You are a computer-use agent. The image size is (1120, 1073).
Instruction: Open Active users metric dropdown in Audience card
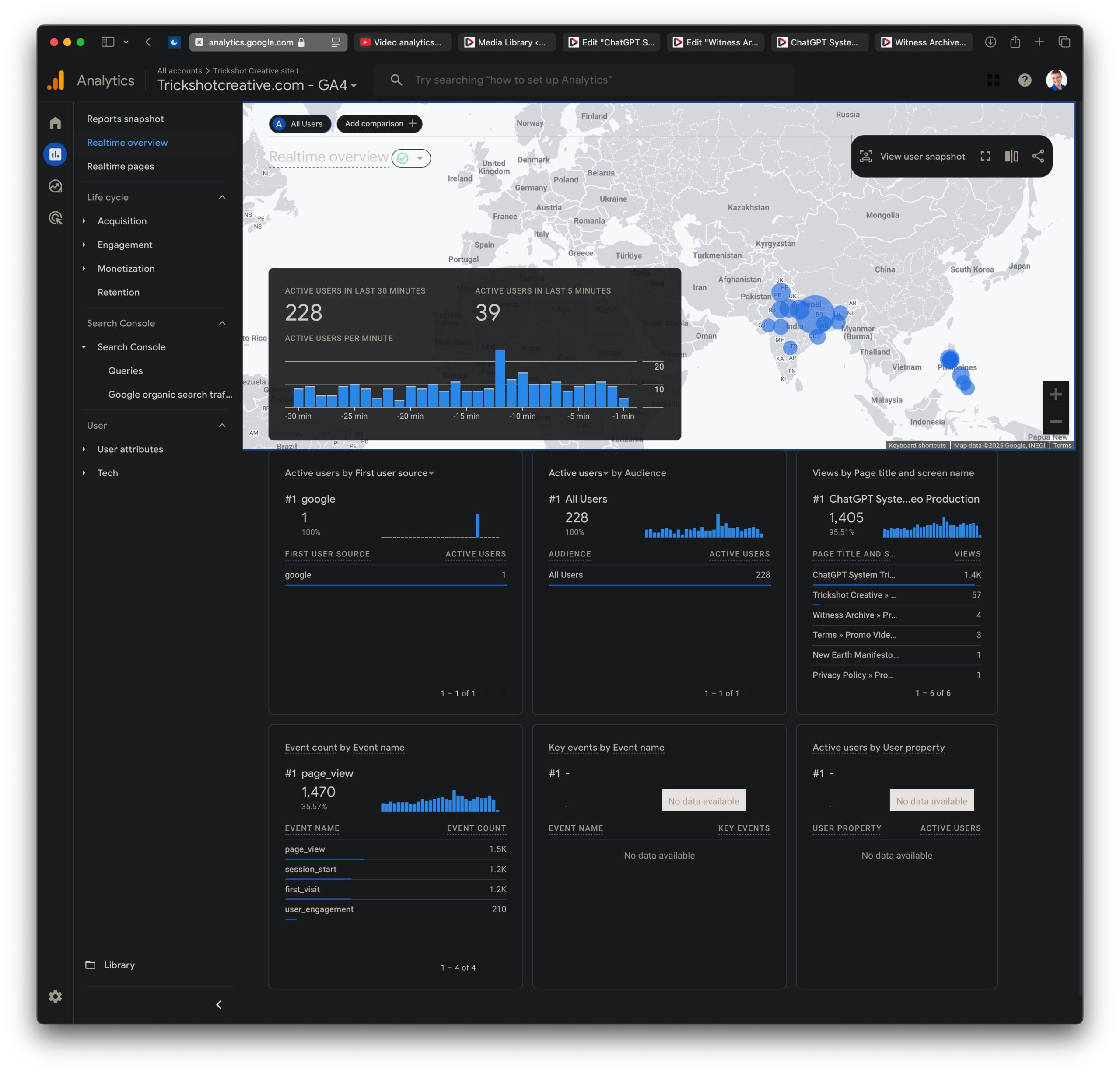[579, 473]
